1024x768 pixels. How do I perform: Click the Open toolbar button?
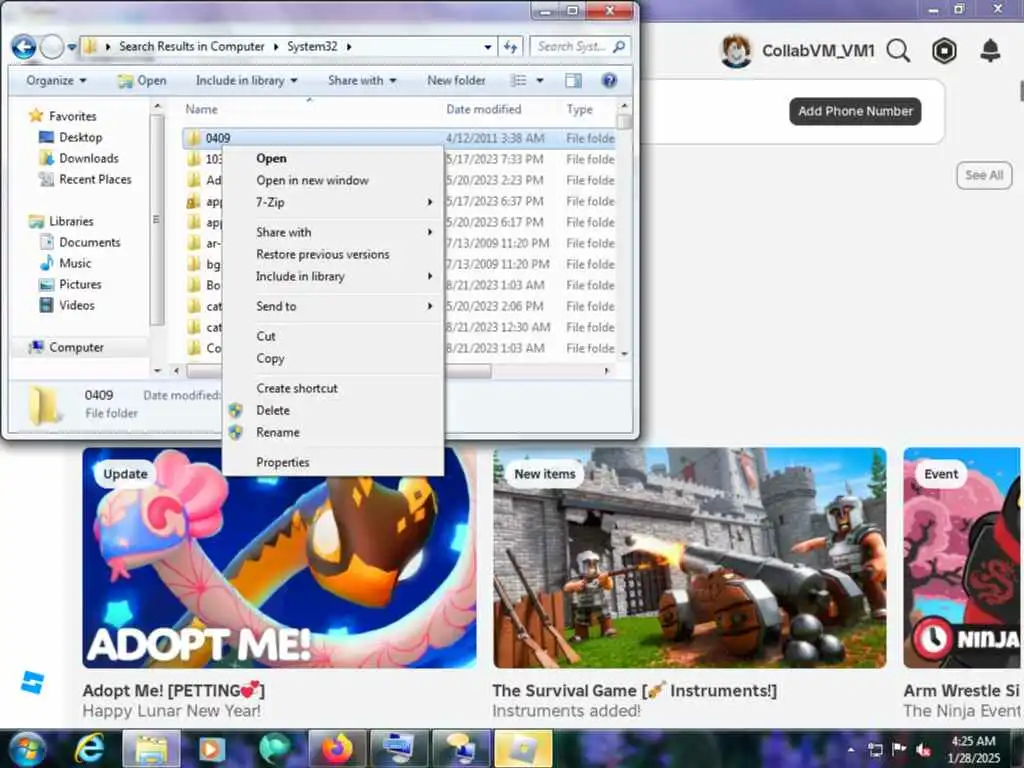pyautogui.click(x=142, y=80)
